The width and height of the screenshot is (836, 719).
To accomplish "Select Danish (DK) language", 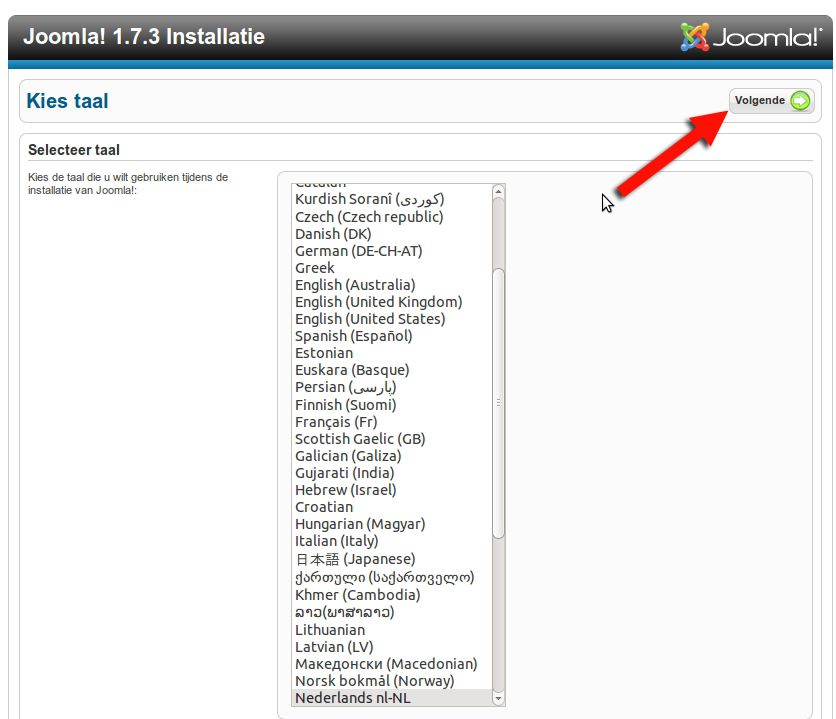I will (392, 234).
